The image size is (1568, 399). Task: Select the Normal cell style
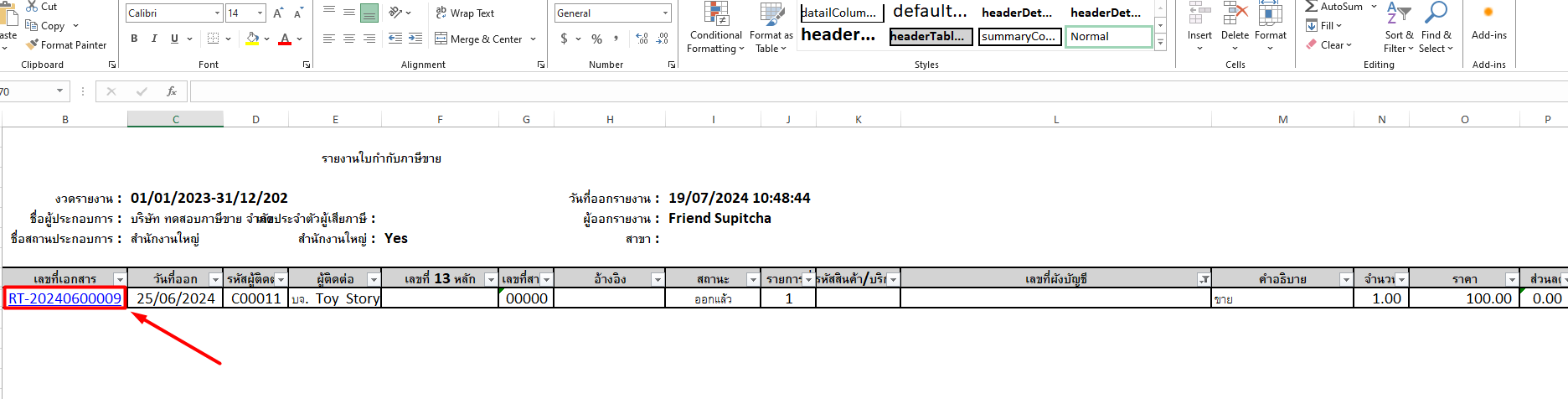[x=1109, y=36]
